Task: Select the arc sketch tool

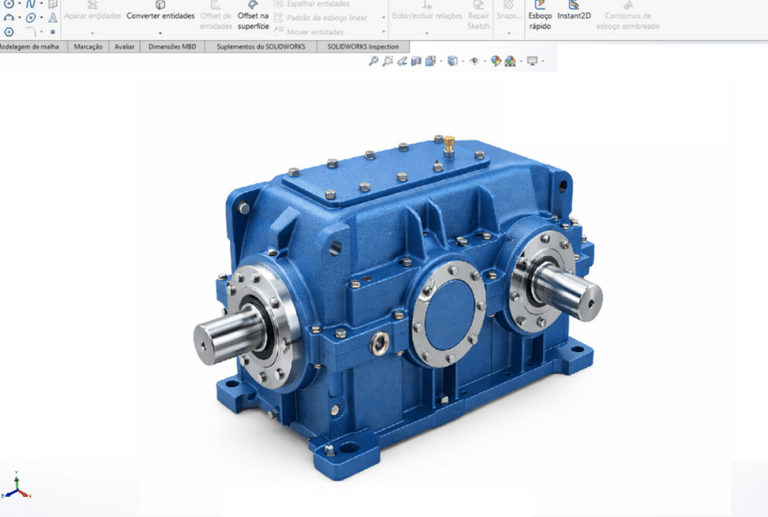Action: pyautogui.click(x=9, y=18)
